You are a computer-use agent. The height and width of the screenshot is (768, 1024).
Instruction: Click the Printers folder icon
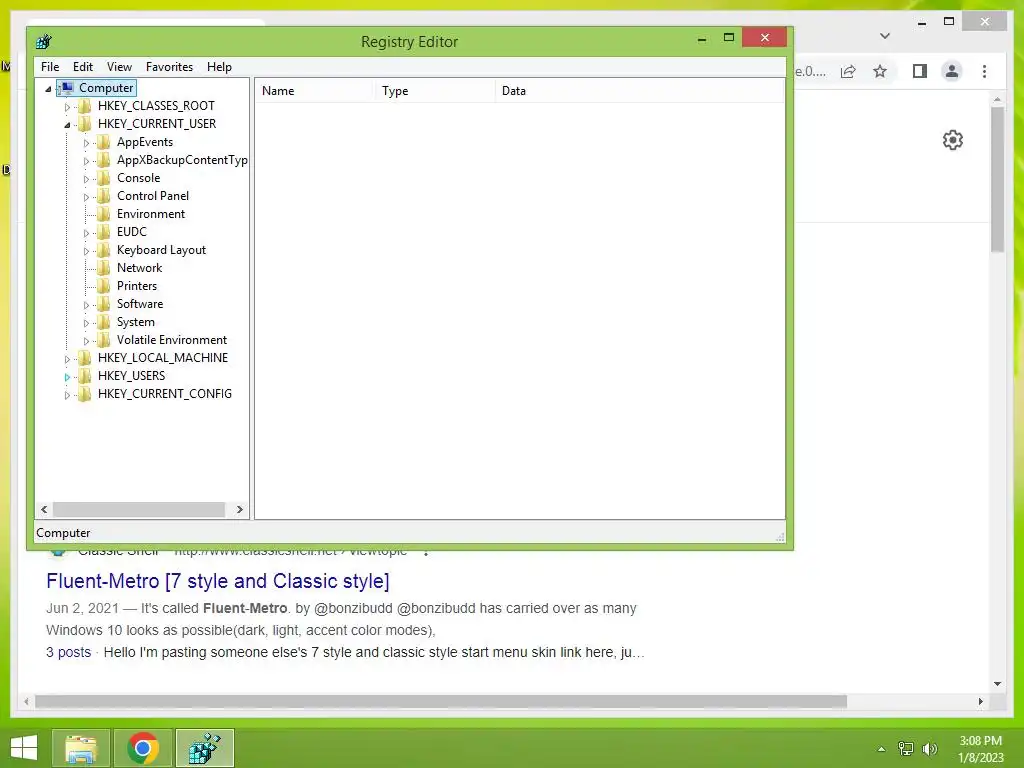pyautogui.click(x=103, y=286)
